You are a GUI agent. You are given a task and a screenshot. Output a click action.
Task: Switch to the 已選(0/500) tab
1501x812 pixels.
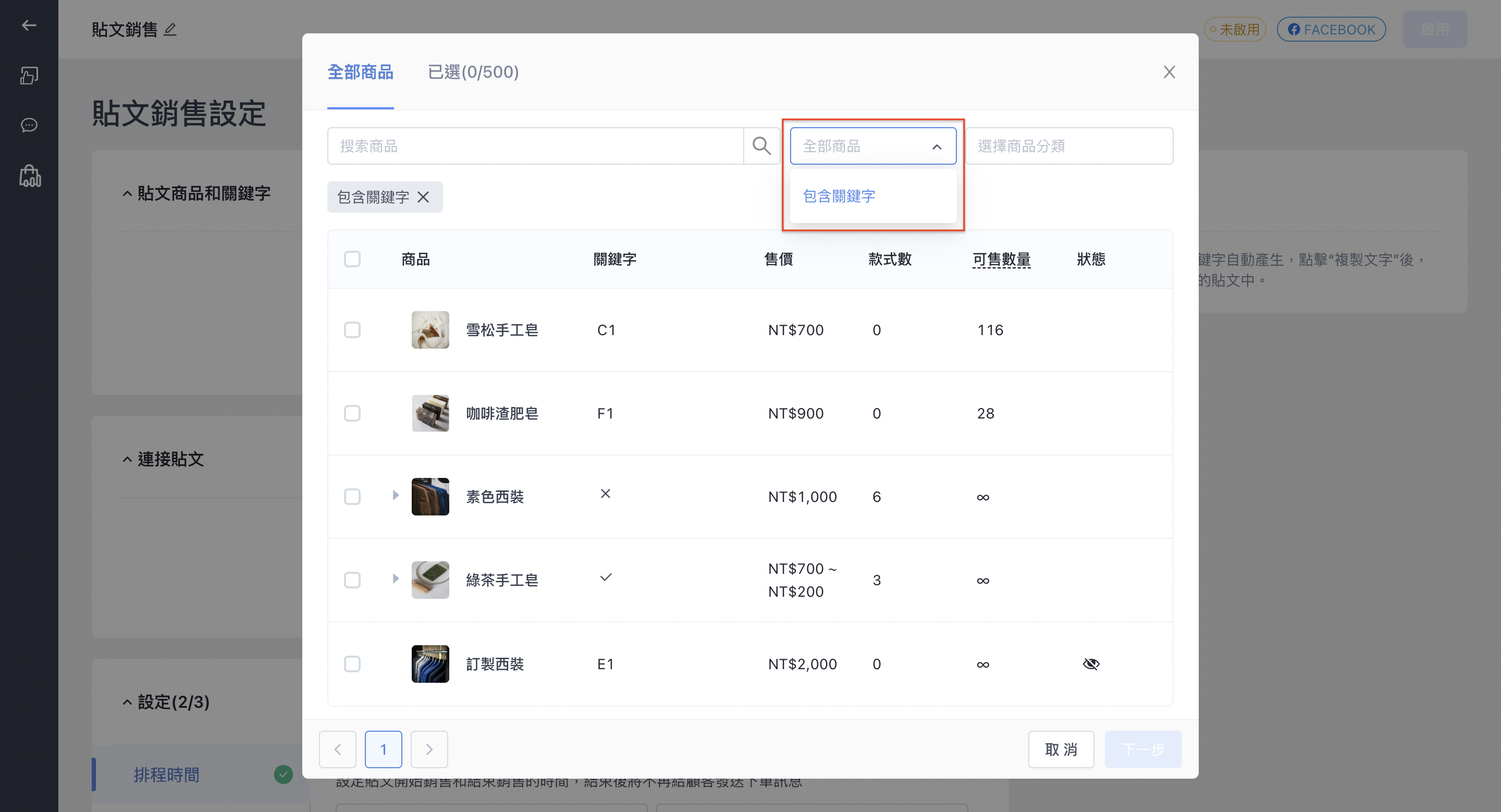point(473,71)
